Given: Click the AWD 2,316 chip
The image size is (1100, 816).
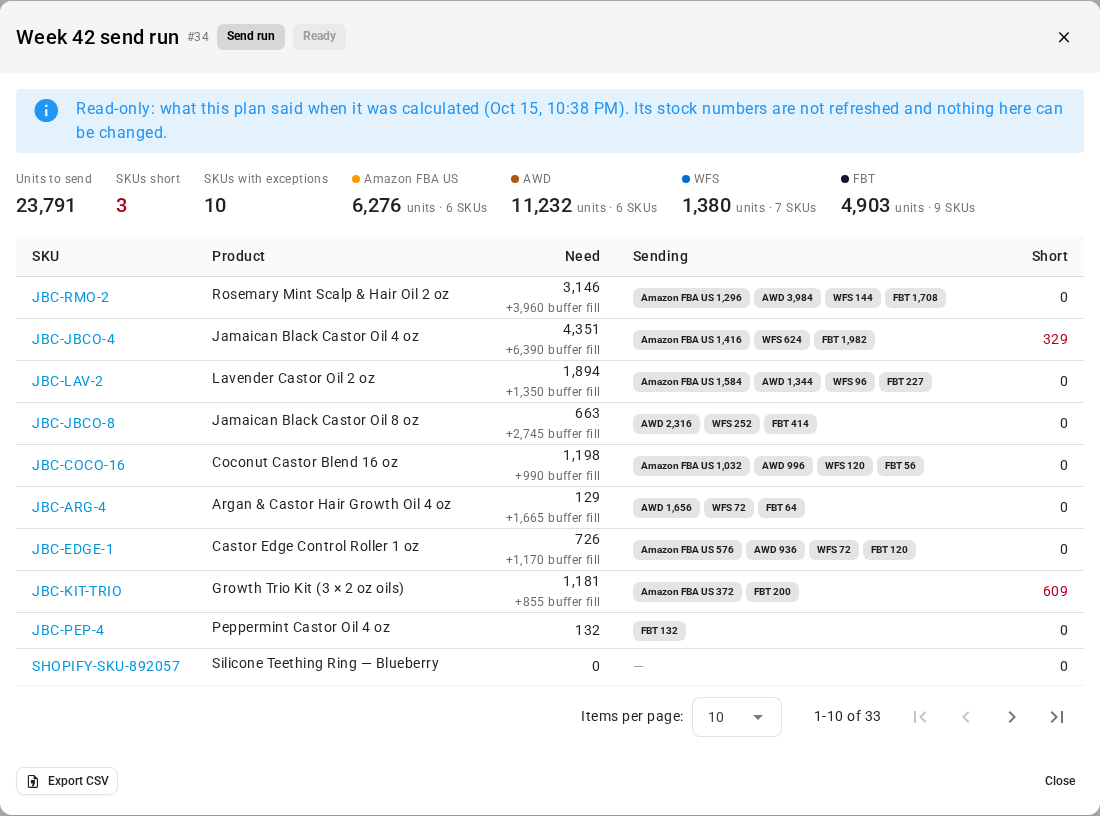Looking at the screenshot, I should pyautogui.click(x=666, y=424).
